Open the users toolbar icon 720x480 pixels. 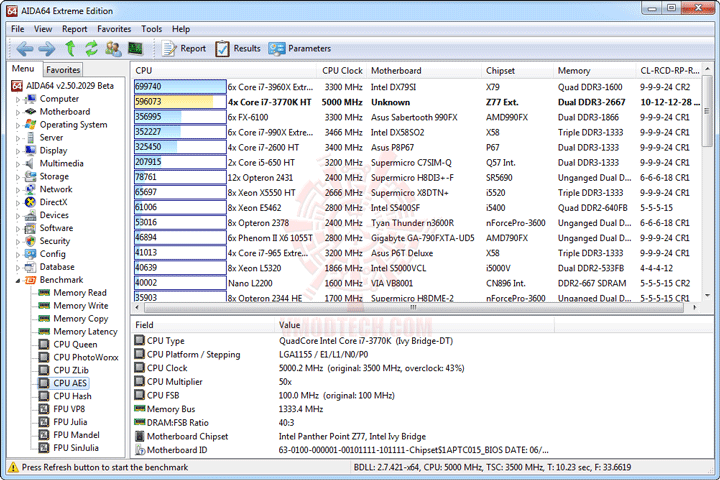coord(113,48)
